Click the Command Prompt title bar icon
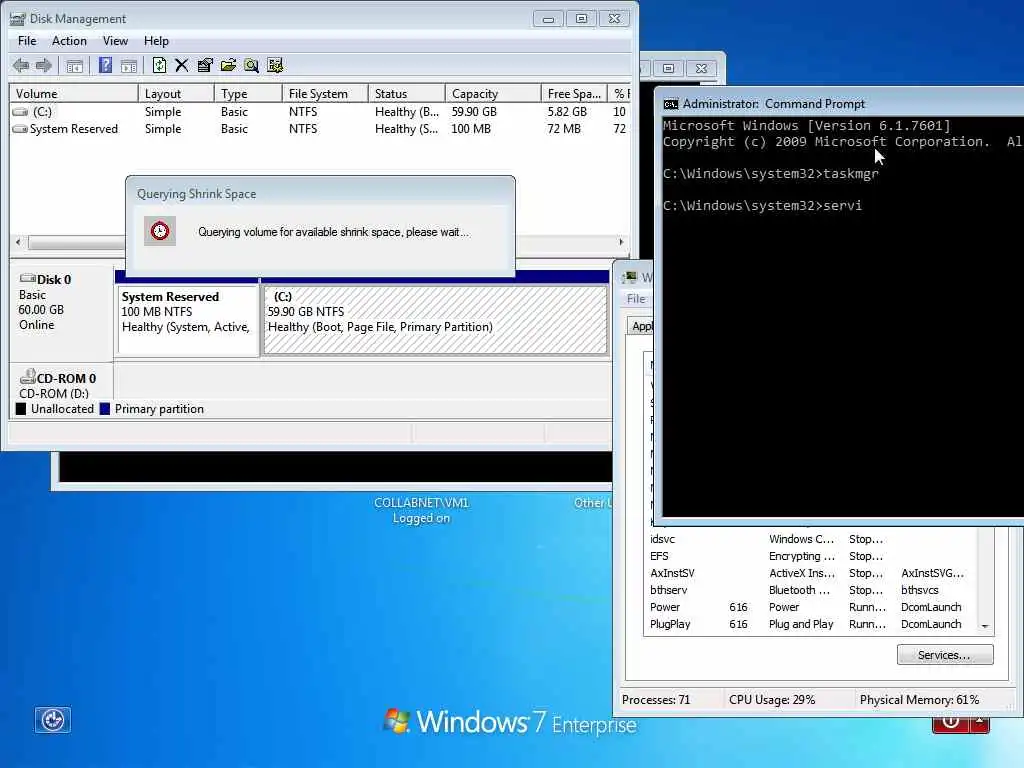 pos(671,104)
